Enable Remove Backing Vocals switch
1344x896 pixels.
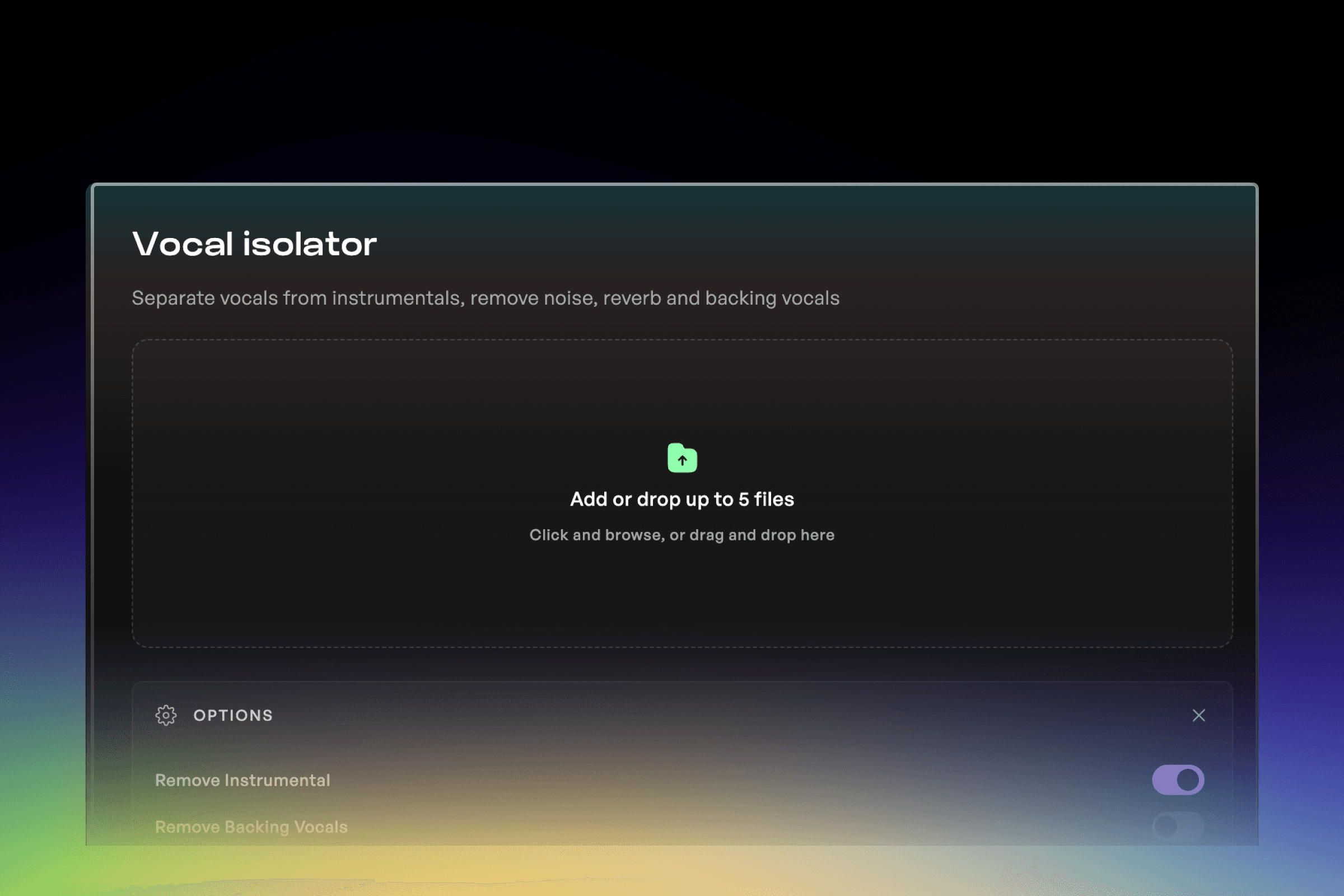point(1178,827)
